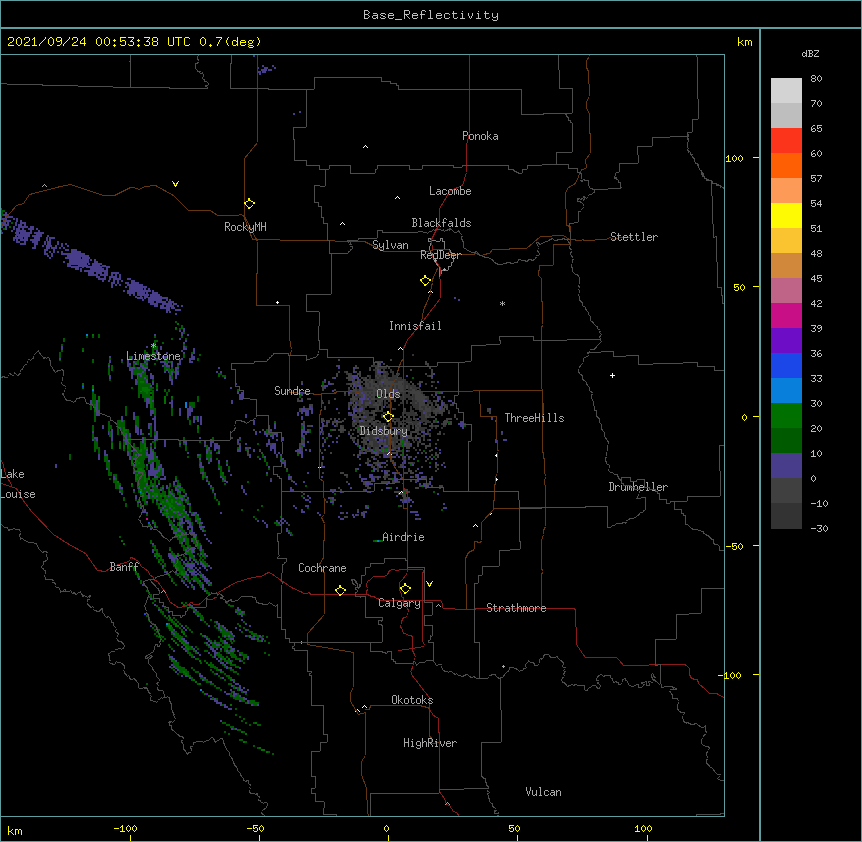Click the white plus marker west of Drumheller
This screenshot has height=842, width=862.
(x=612, y=375)
